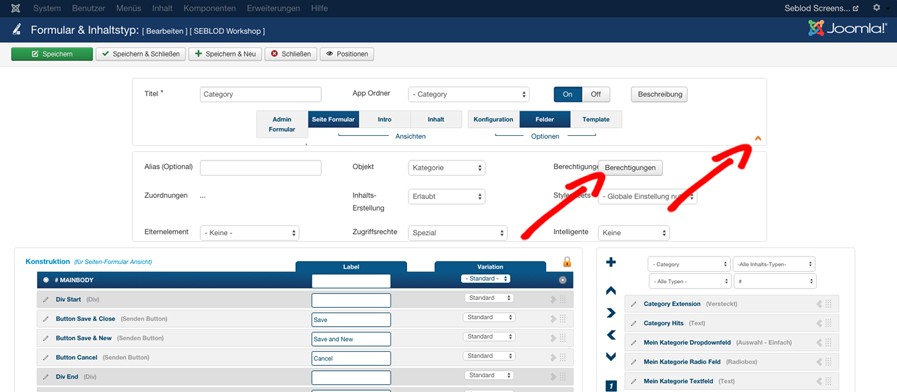The image size is (897, 392).
Task: Open the Intelligente dropdown showing Keine
Action: coord(634,233)
